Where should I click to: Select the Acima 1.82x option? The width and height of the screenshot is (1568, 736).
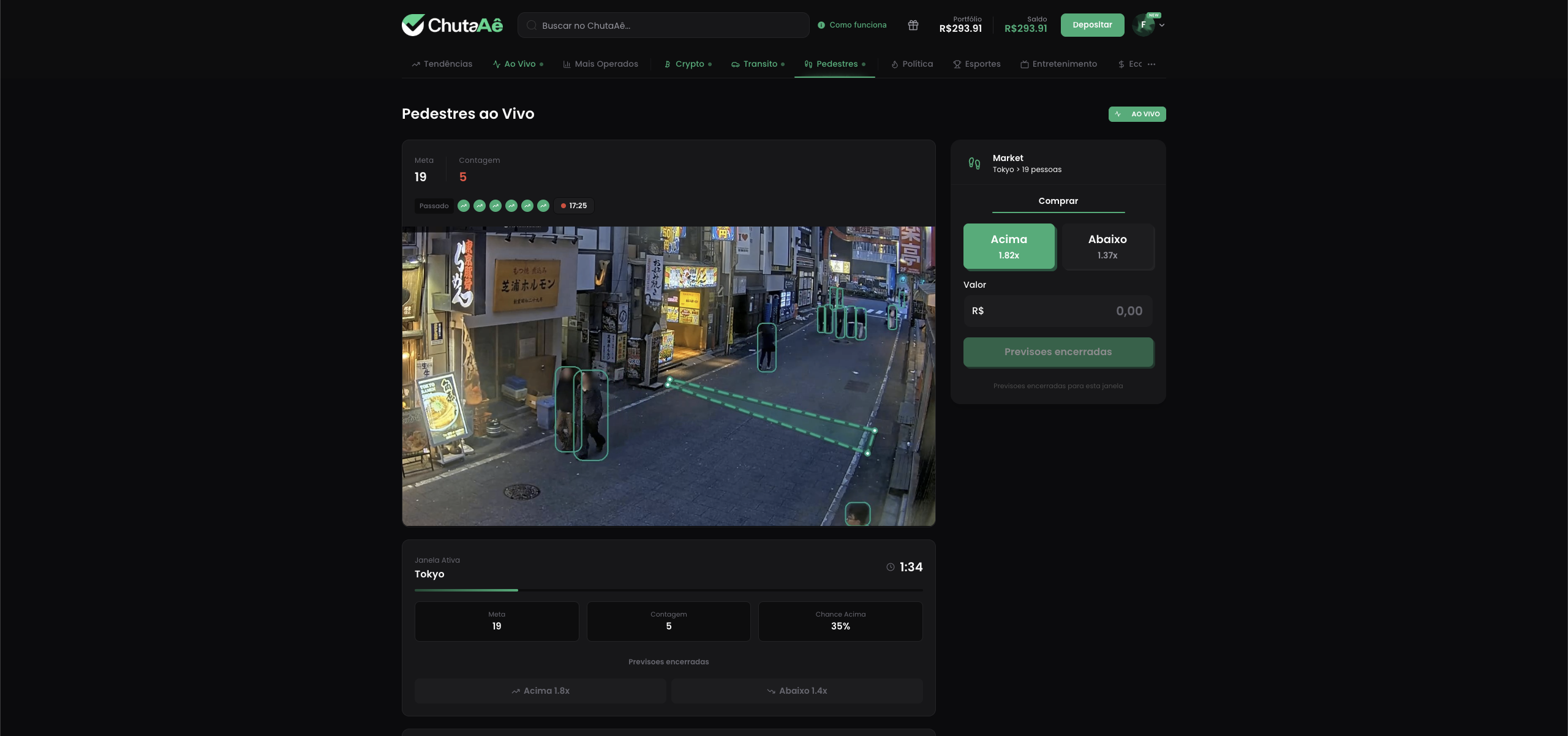(x=1009, y=246)
